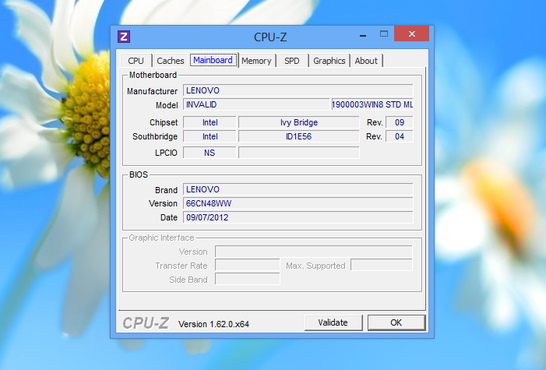Screen dimensions: 546x370
Task: Click the BIOS Brand field LENOVO
Action: (x=298, y=189)
